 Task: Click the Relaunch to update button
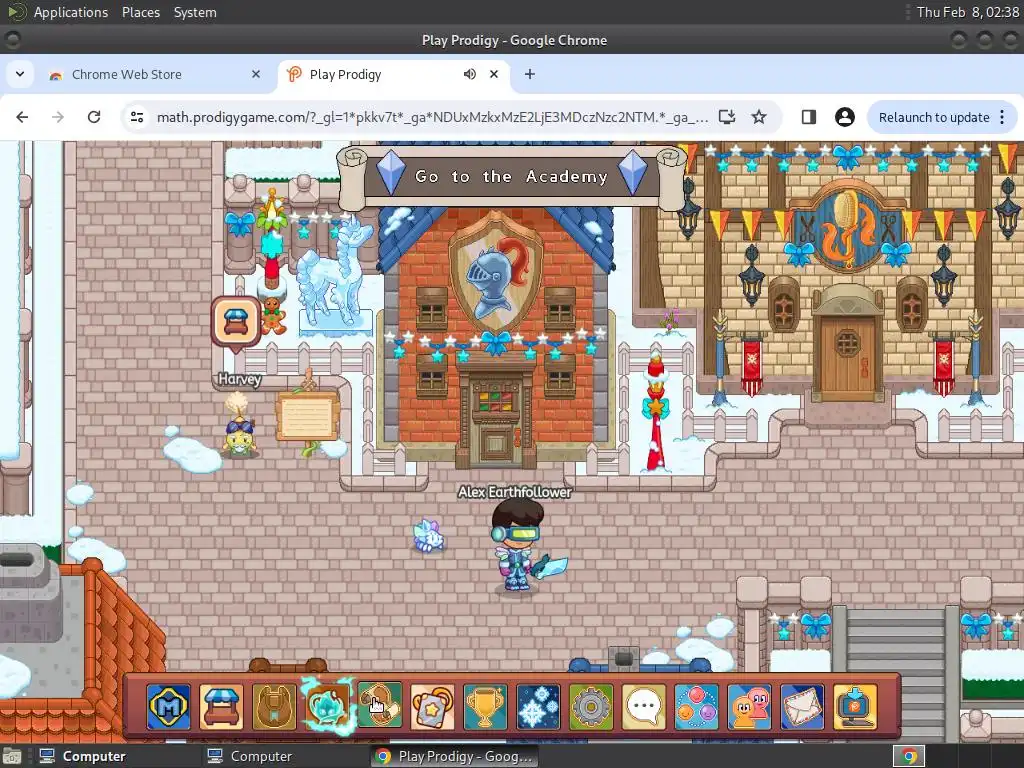coord(934,118)
